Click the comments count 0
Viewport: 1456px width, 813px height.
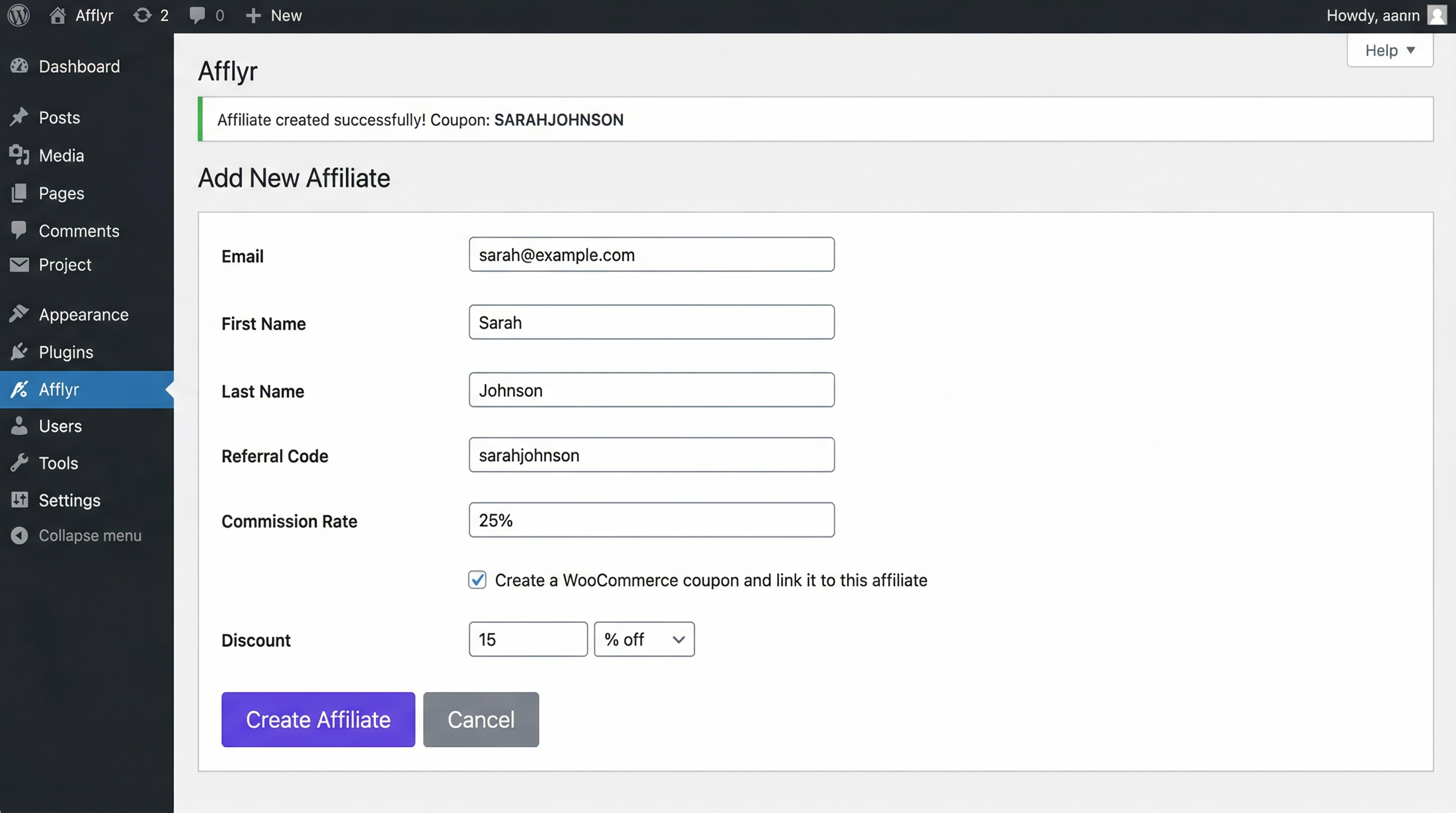220,15
